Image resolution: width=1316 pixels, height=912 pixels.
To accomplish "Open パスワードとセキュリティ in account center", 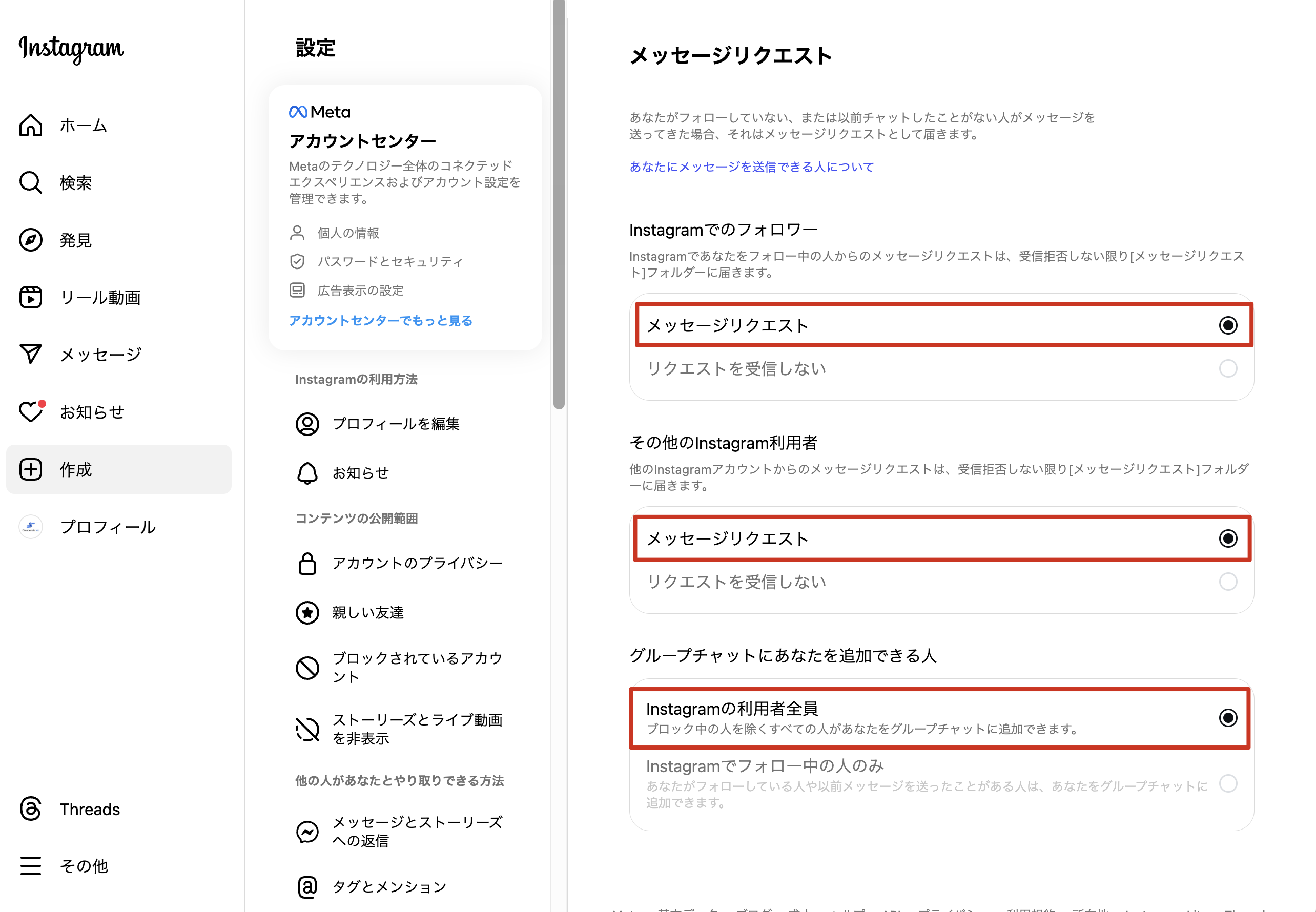I will point(376,261).
